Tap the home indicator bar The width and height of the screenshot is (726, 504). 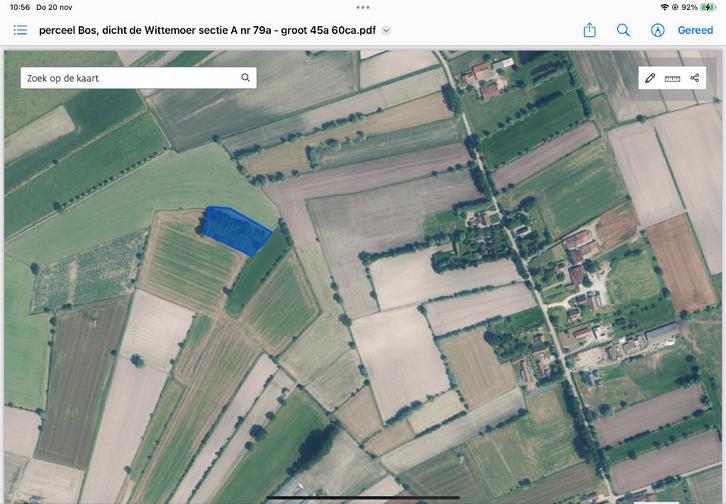pos(363,498)
